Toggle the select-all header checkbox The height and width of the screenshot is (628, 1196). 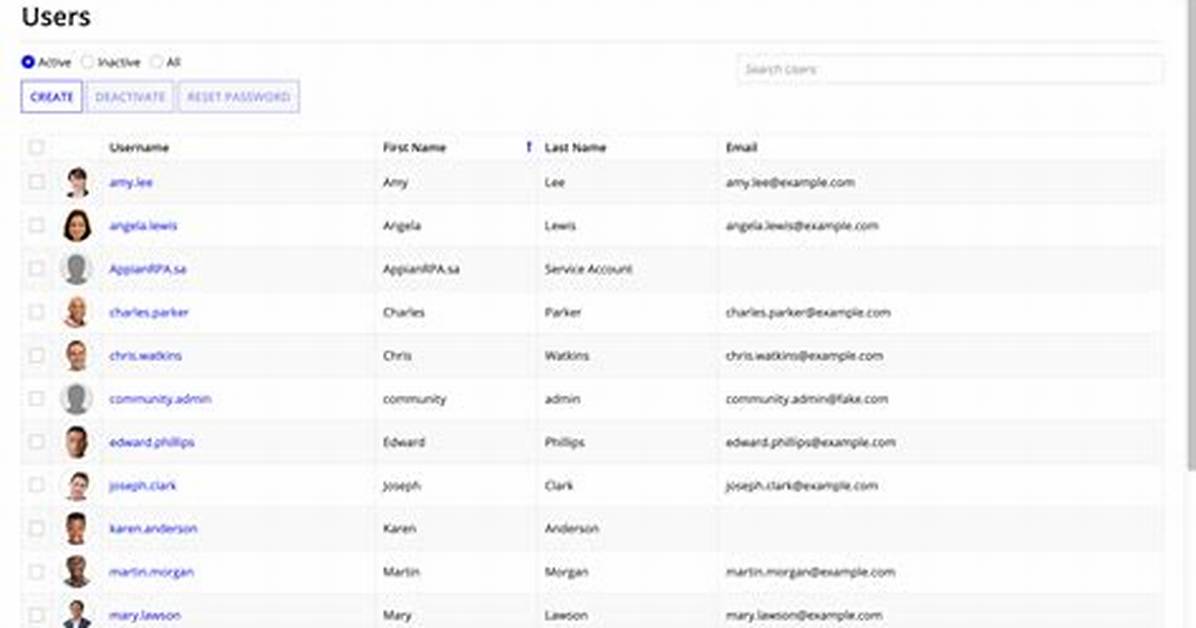[36, 147]
